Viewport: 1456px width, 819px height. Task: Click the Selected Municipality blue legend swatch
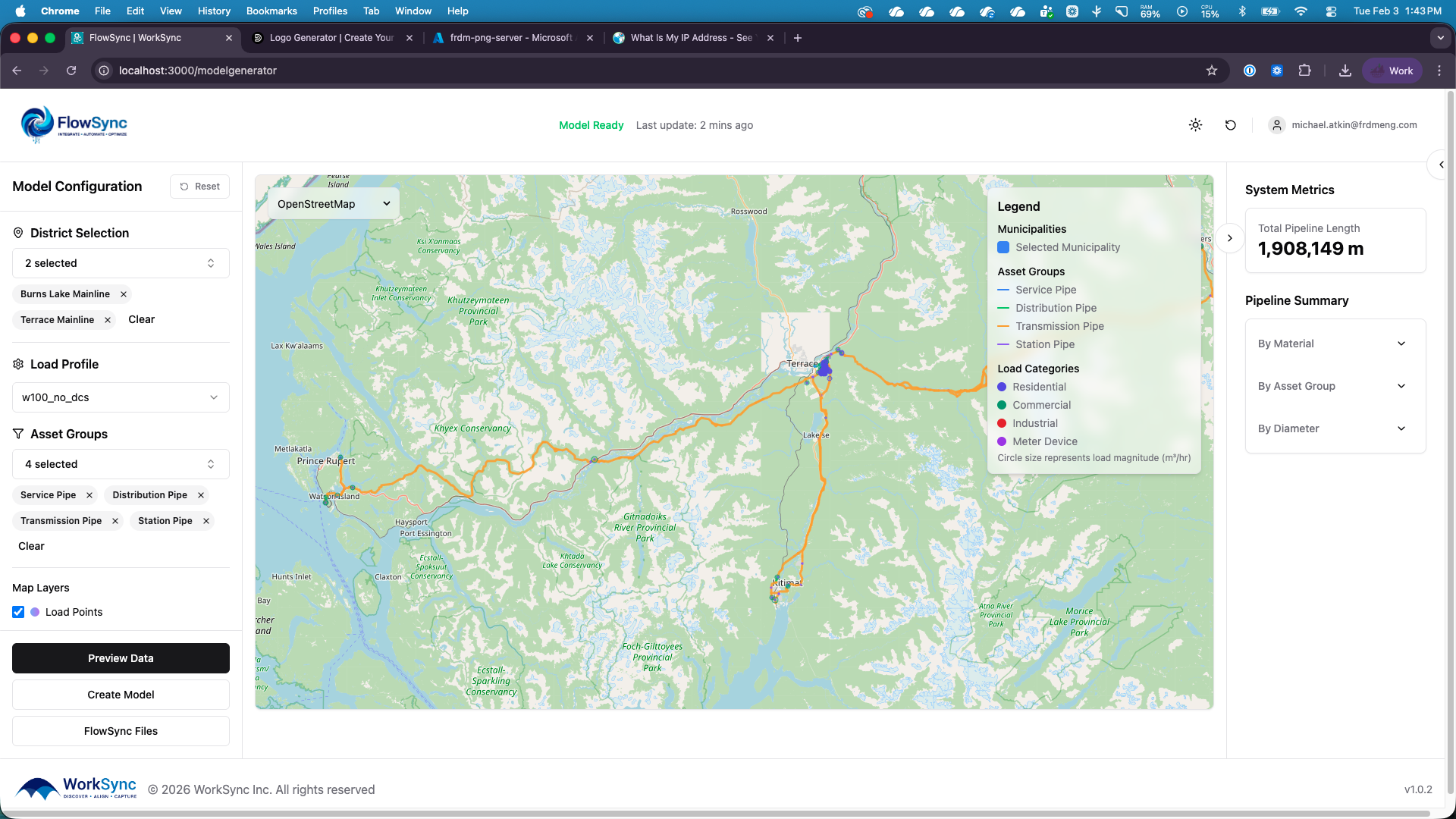click(1003, 247)
